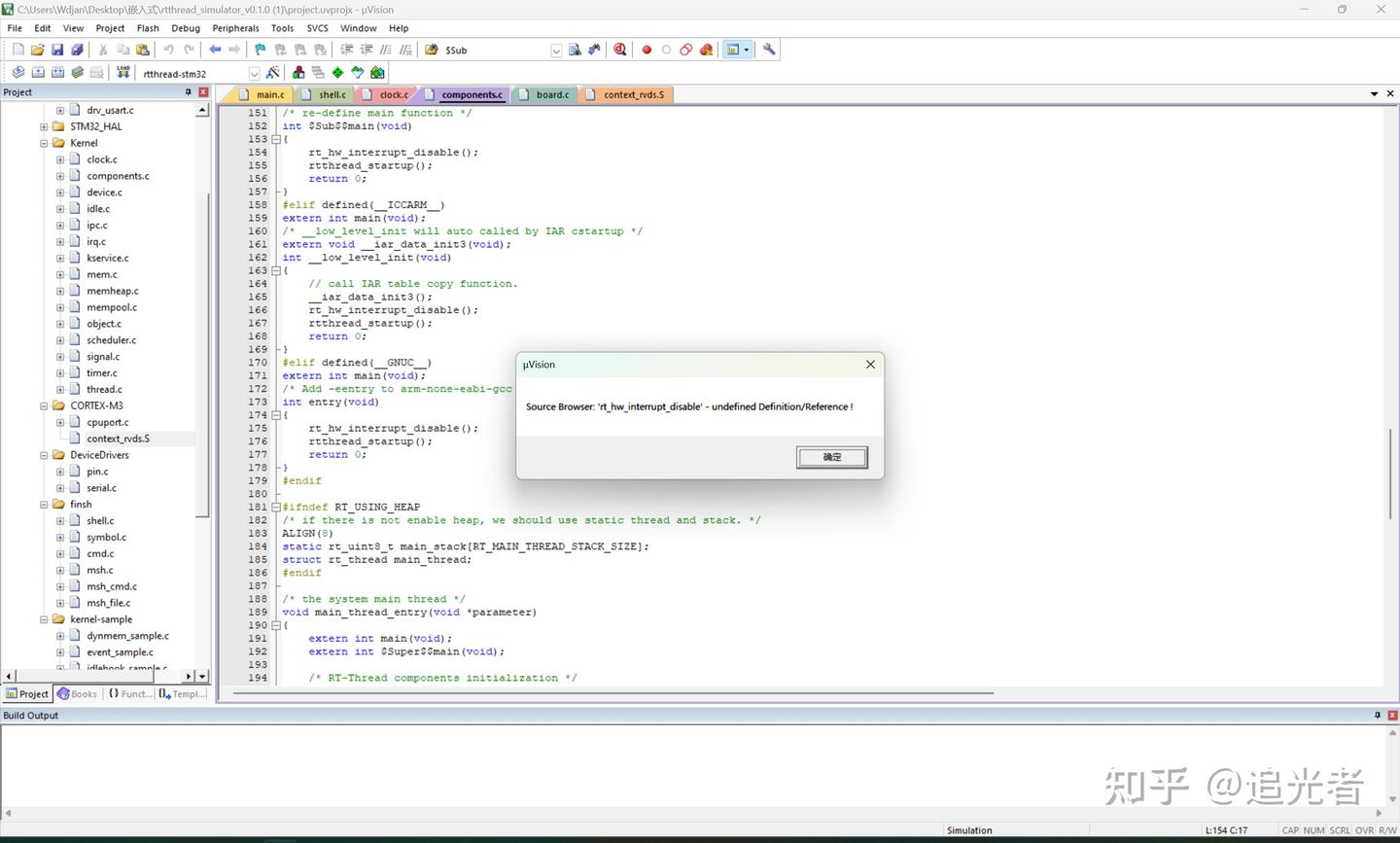
Task: Switch to the board.c editor tab
Action: pyautogui.click(x=544, y=94)
